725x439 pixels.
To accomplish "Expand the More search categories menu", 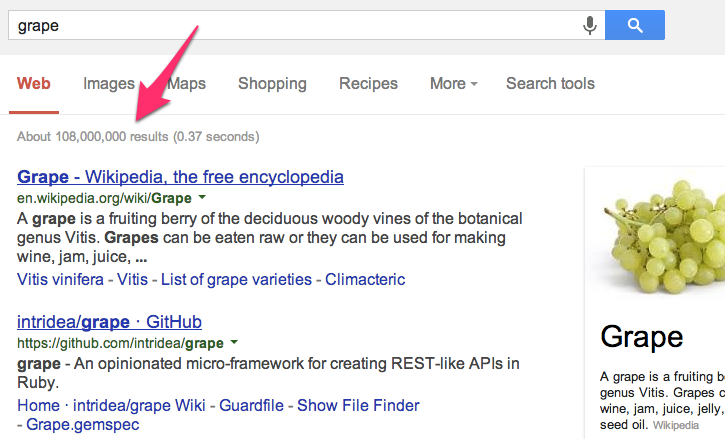I will 454,84.
